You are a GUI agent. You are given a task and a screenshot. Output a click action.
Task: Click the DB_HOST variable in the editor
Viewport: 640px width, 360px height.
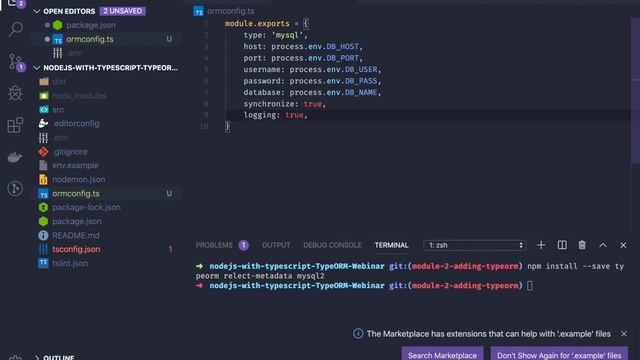point(342,47)
